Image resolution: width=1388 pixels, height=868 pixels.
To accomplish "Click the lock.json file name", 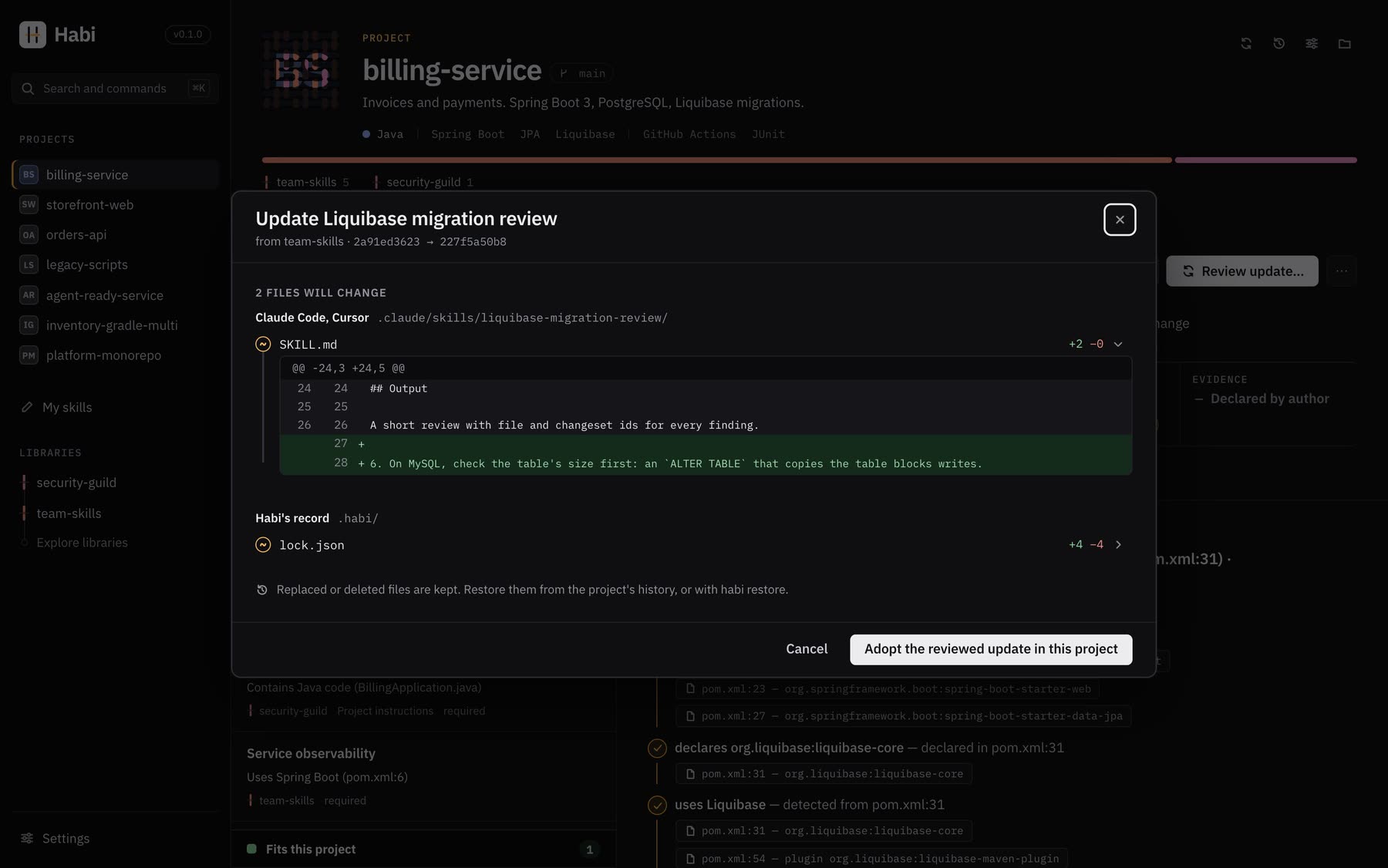I will click(312, 545).
